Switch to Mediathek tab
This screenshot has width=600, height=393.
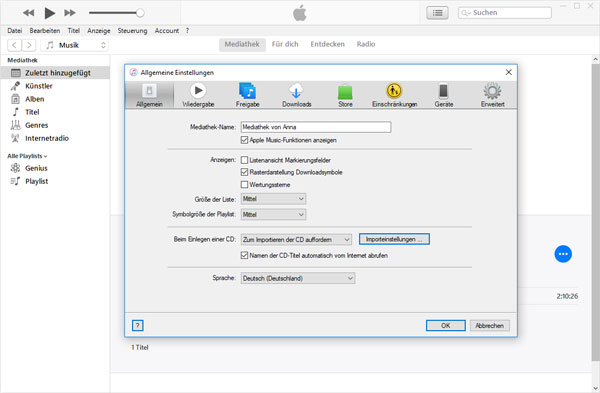(242, 44)
